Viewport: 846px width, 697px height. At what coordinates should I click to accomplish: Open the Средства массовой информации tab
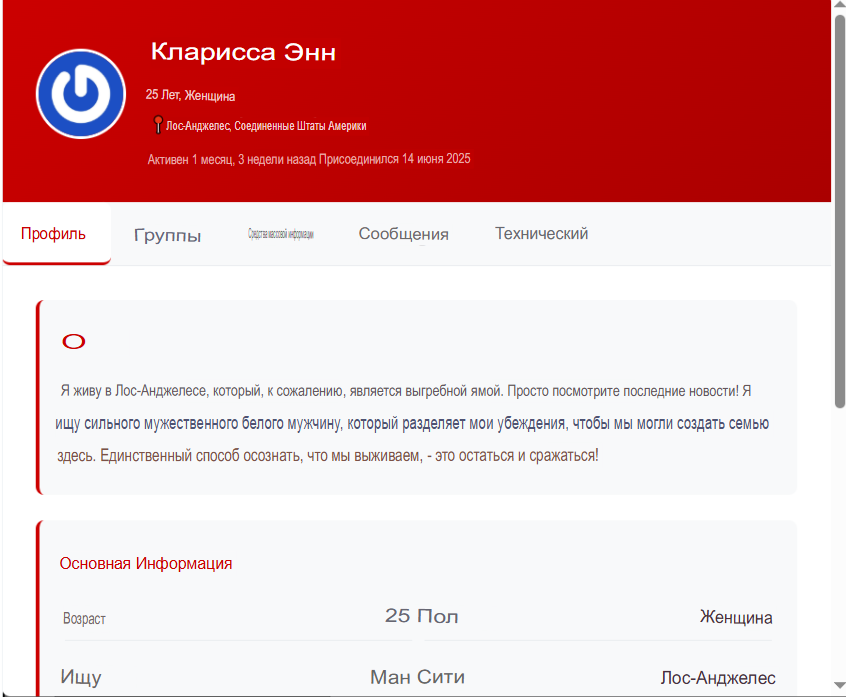click(x=281, y=234)
